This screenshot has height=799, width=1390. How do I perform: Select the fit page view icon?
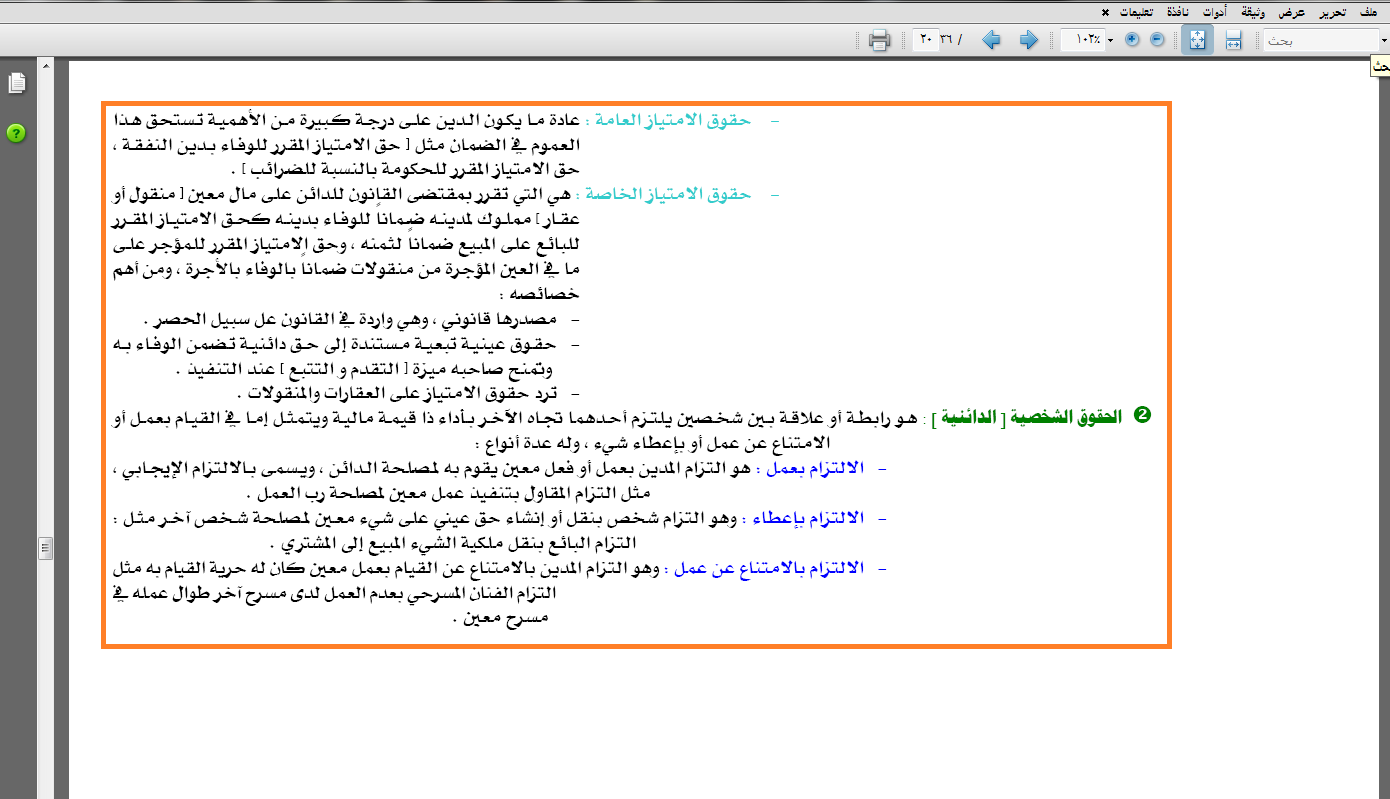pyautogui.click(x=1197, y=40)
